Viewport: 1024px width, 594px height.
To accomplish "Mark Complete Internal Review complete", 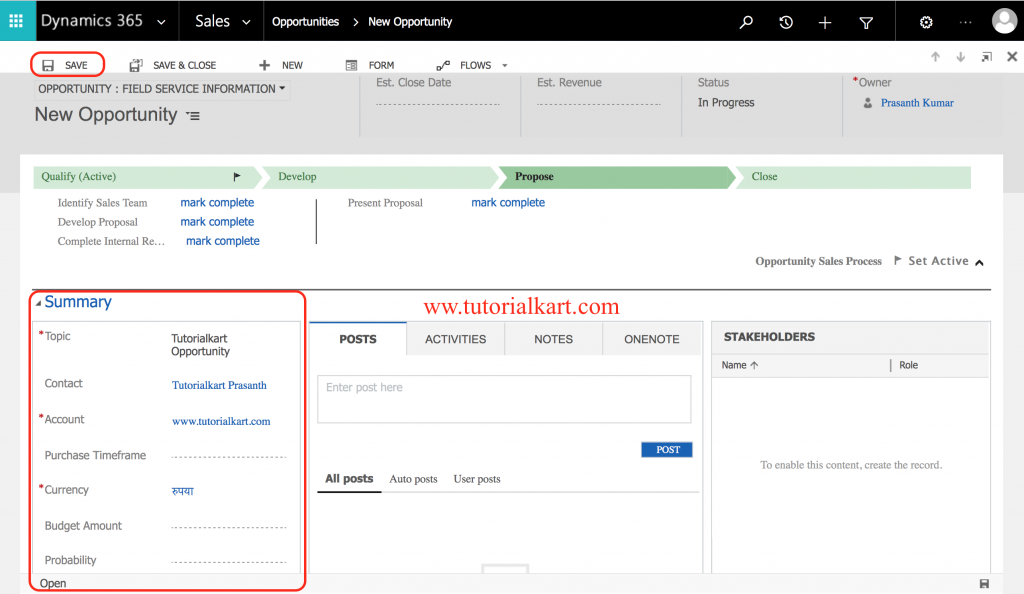I will click(x=223, y=241).
